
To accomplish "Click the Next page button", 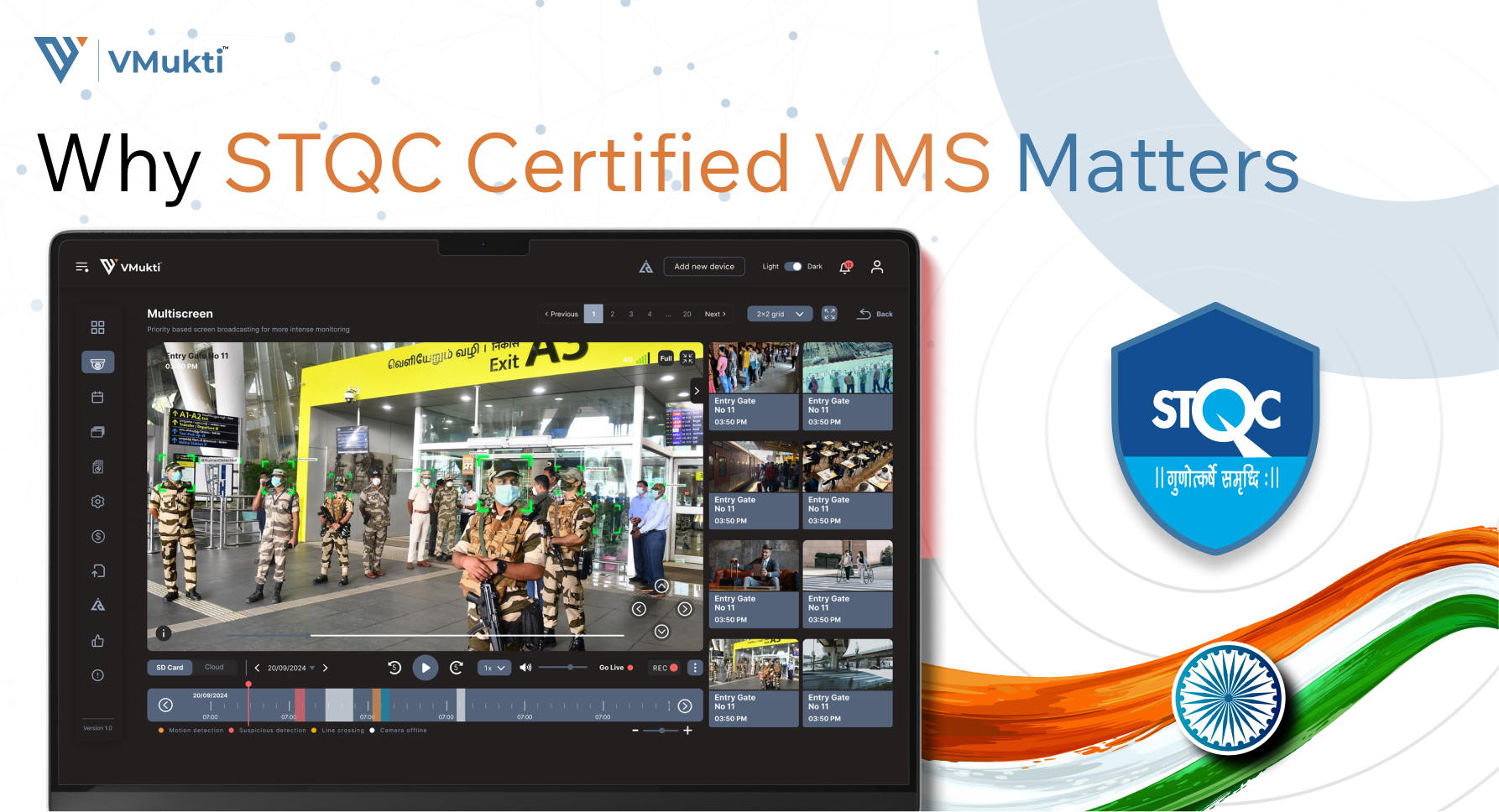I will (715, 314).
